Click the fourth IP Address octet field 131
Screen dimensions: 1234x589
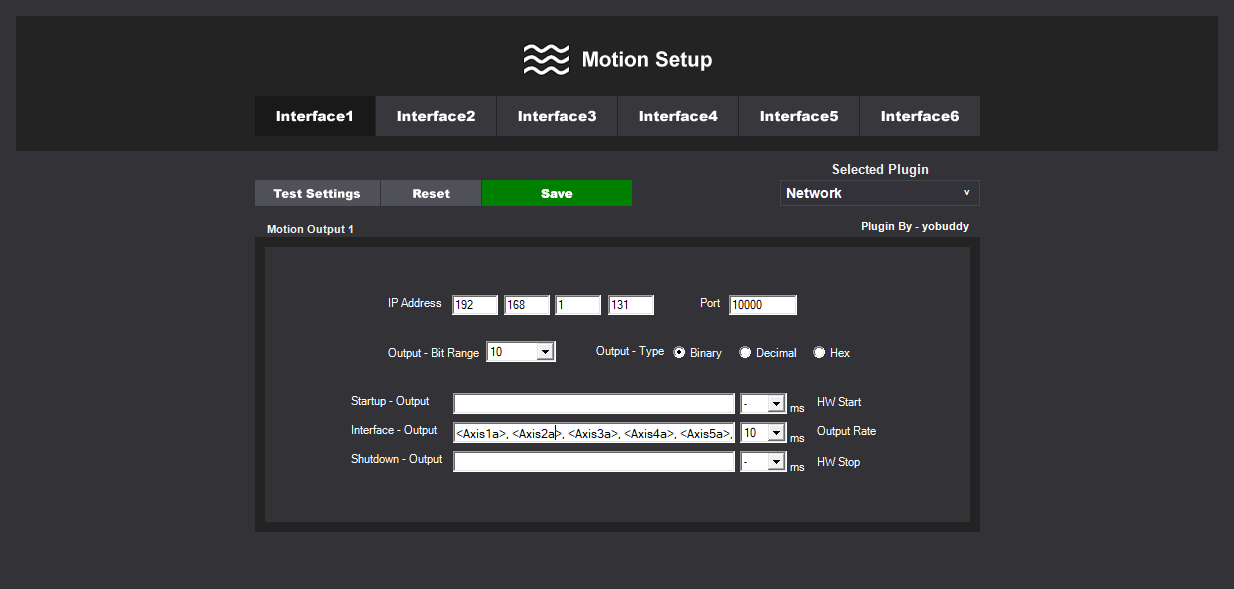[631, 305]
